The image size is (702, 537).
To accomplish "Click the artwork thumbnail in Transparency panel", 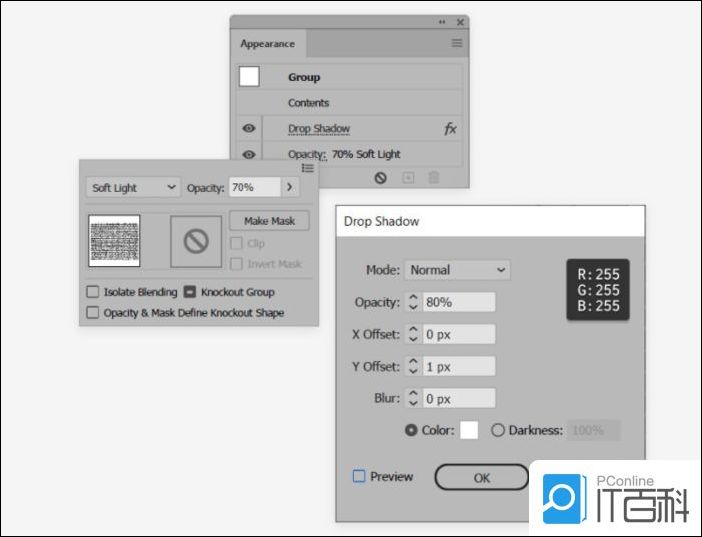I will [114, 241].
